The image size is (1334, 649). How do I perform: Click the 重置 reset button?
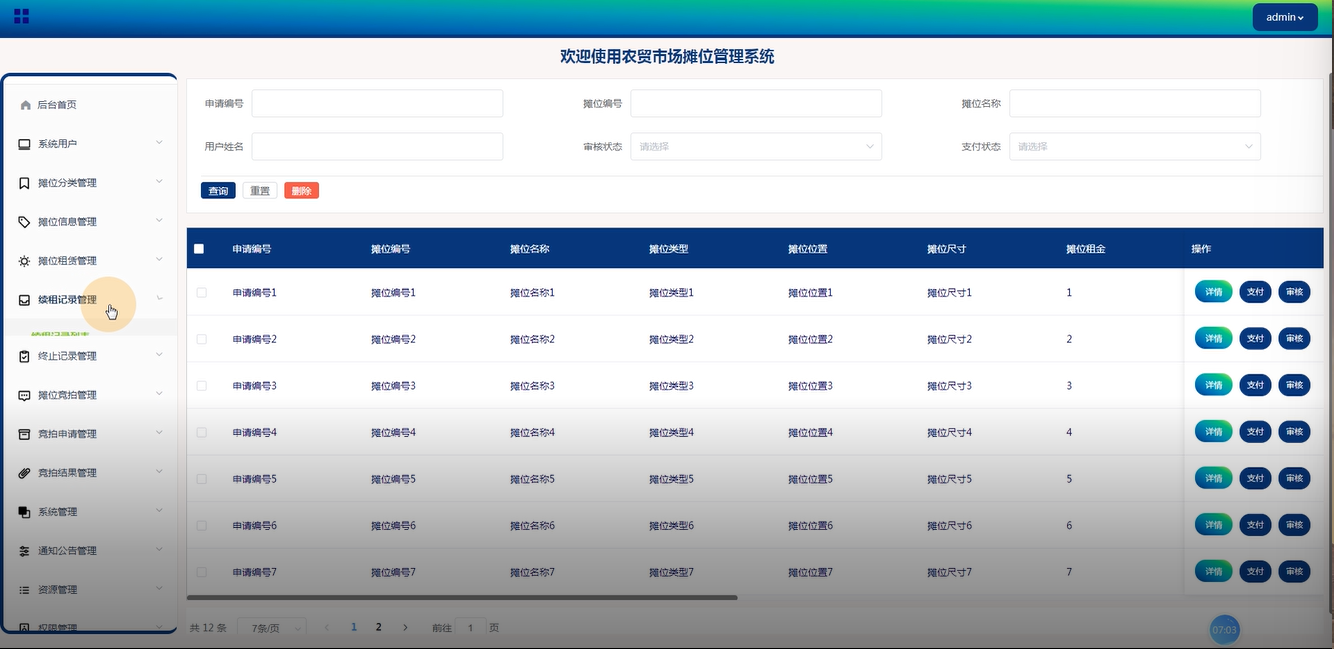click(x=260, y=191)
